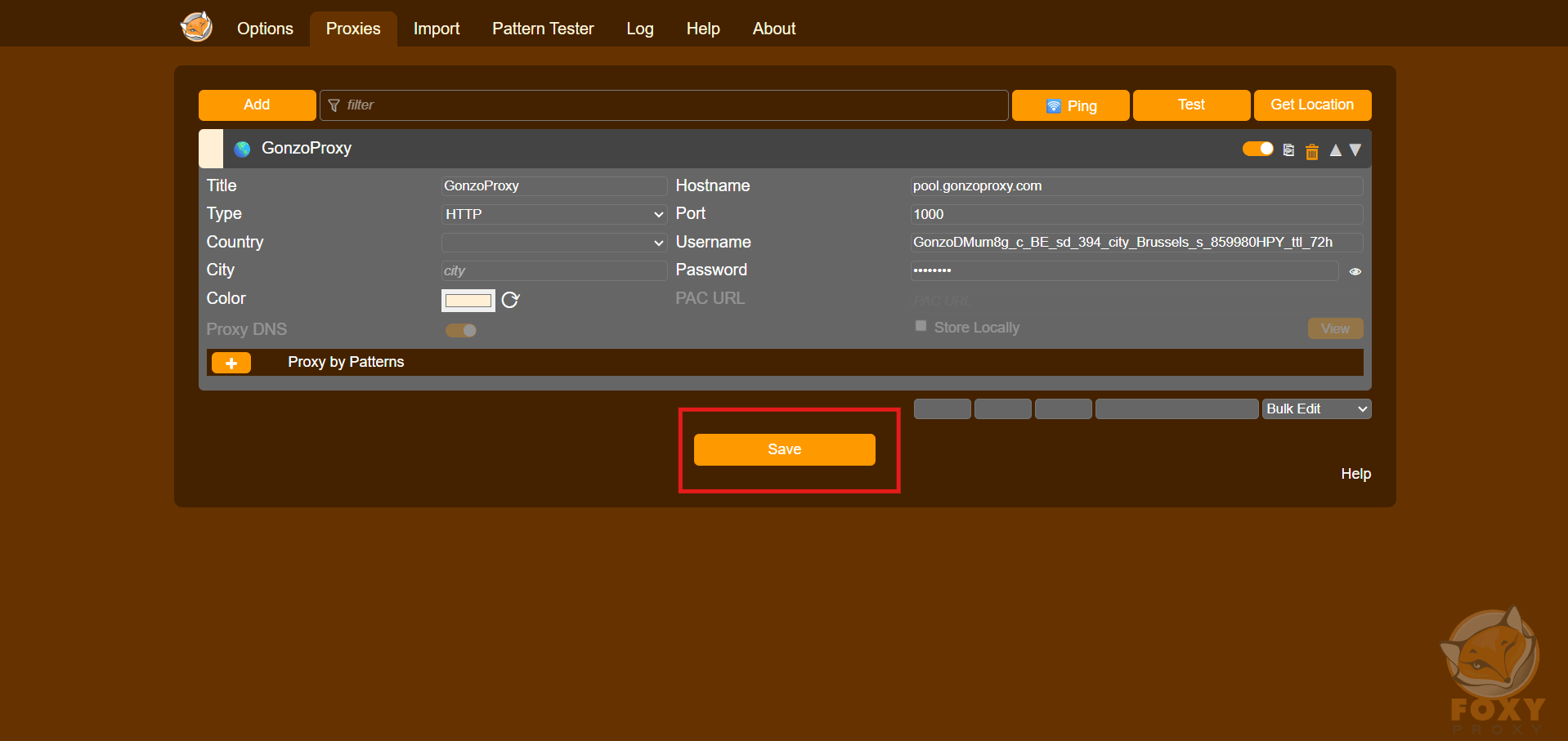Reset color with the refresh icon
This screenshot has width=1568, height=741.
coord(511,300)
